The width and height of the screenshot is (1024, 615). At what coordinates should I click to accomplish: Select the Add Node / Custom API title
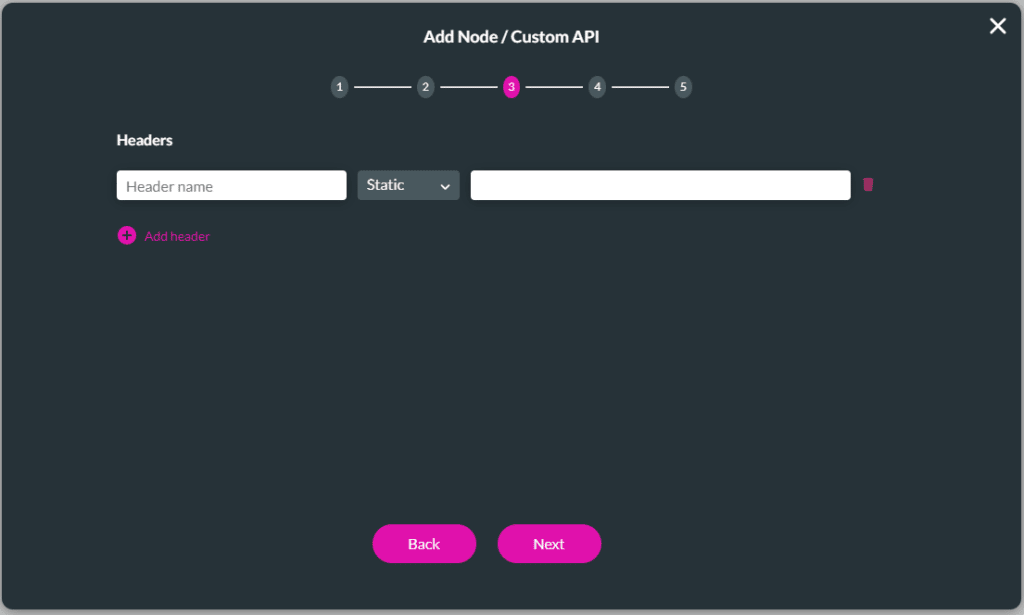pyautogui.click(x=511, y=36)
